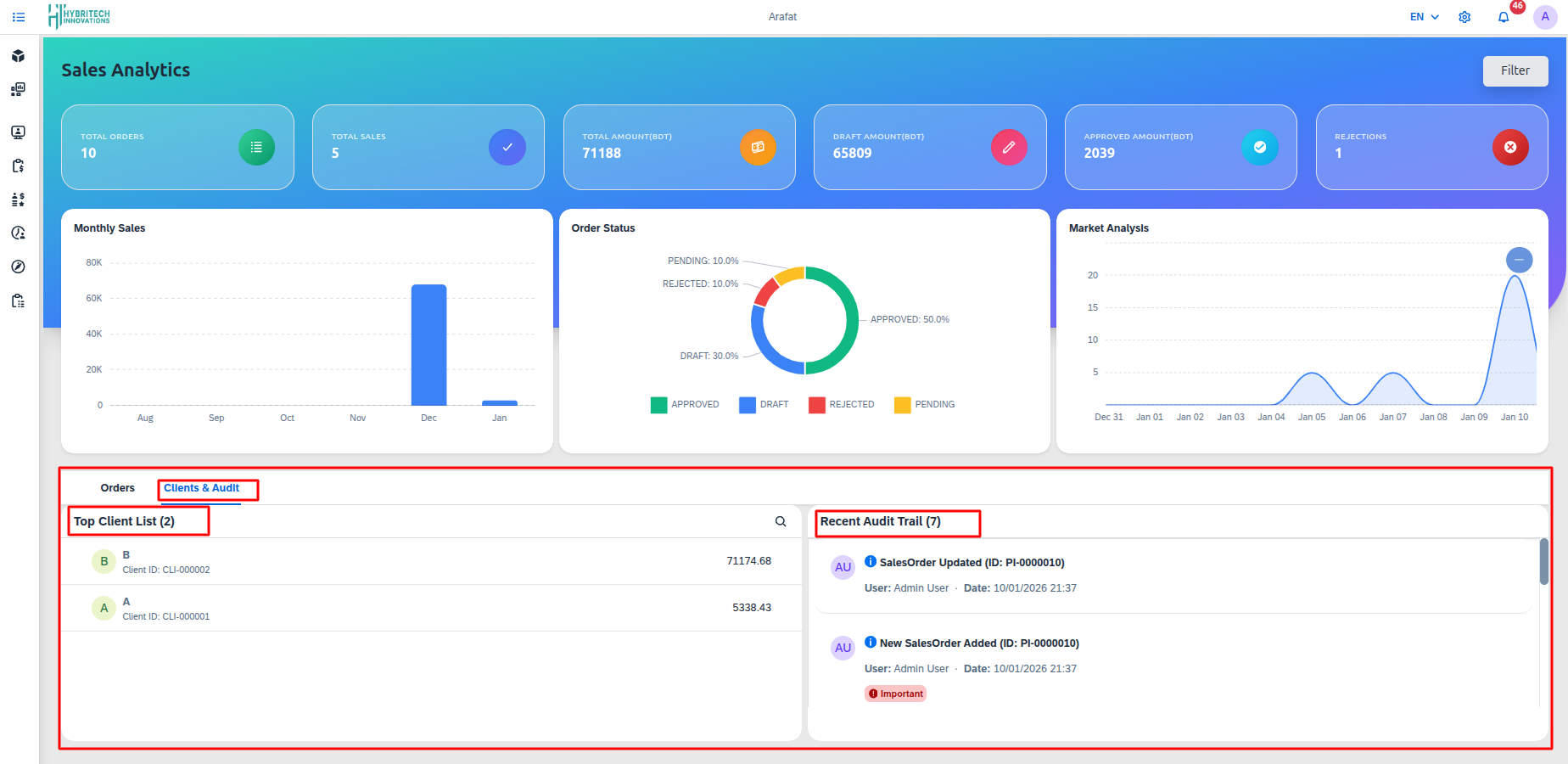Viewport: 1568px width, 764px height.
Task: Open the user avatar A menu
Action: coord(1545,17)
